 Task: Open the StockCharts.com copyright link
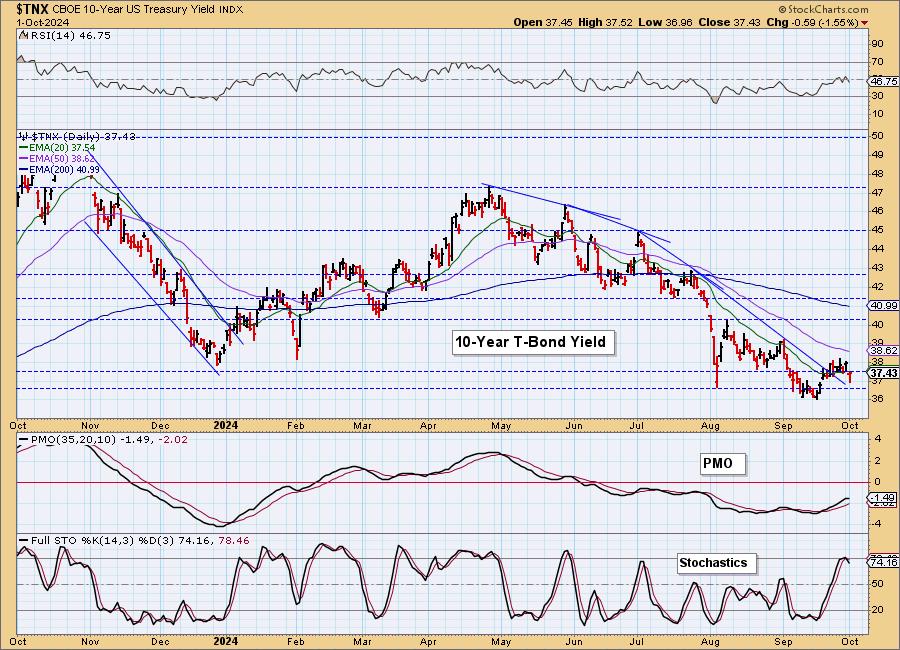[x=823, y=9]
